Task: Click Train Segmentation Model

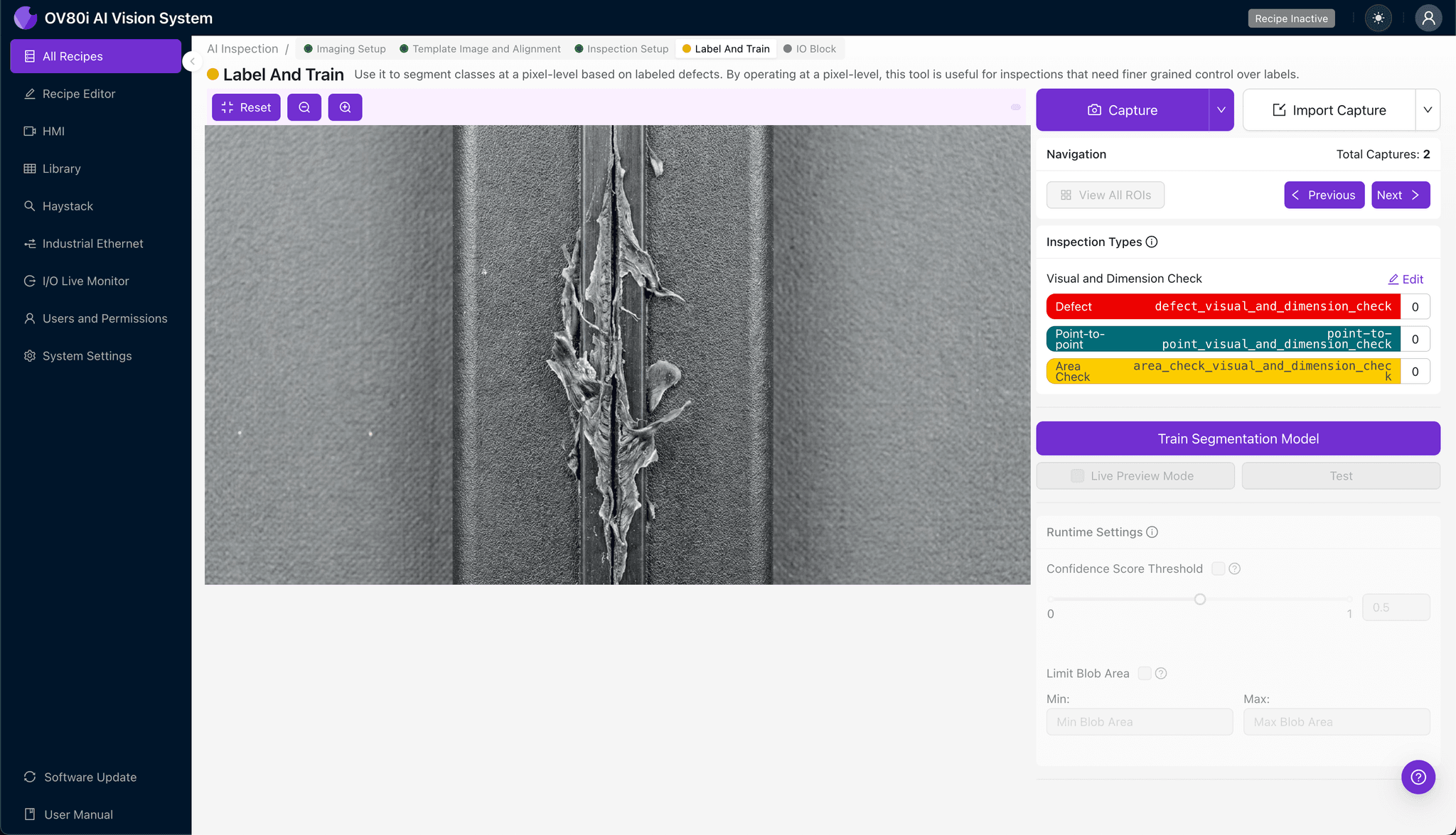Action: pos(1238,438)
